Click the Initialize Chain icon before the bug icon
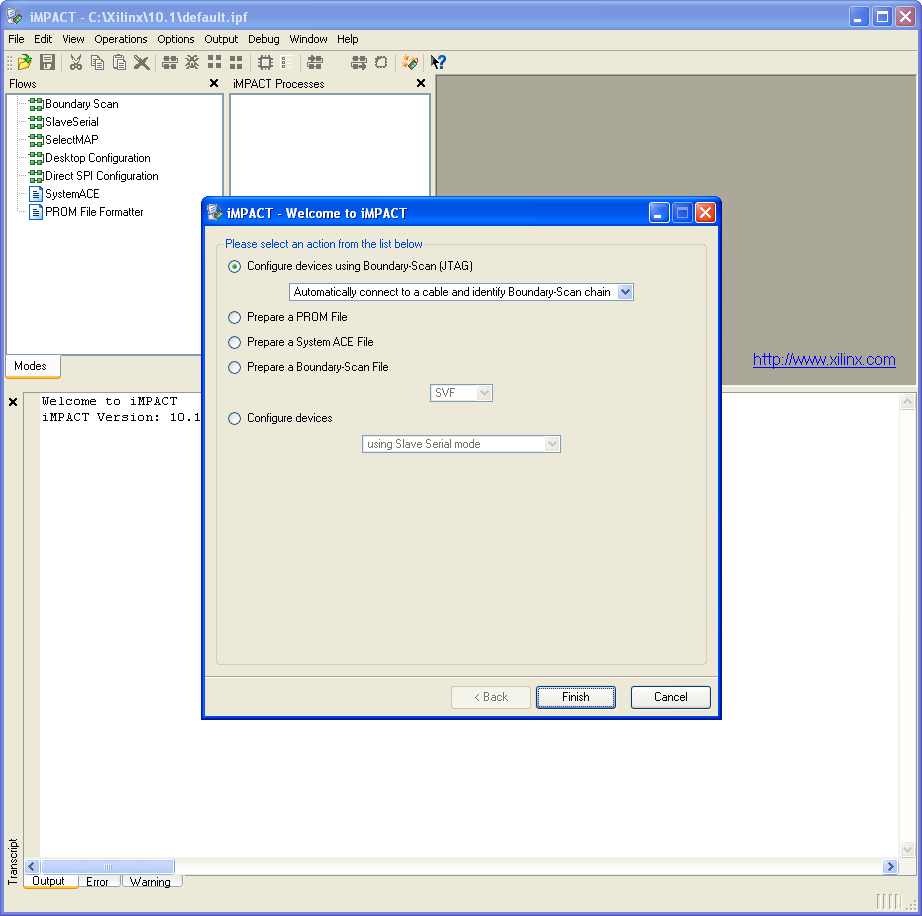The image size is (922, 916). 170,62
